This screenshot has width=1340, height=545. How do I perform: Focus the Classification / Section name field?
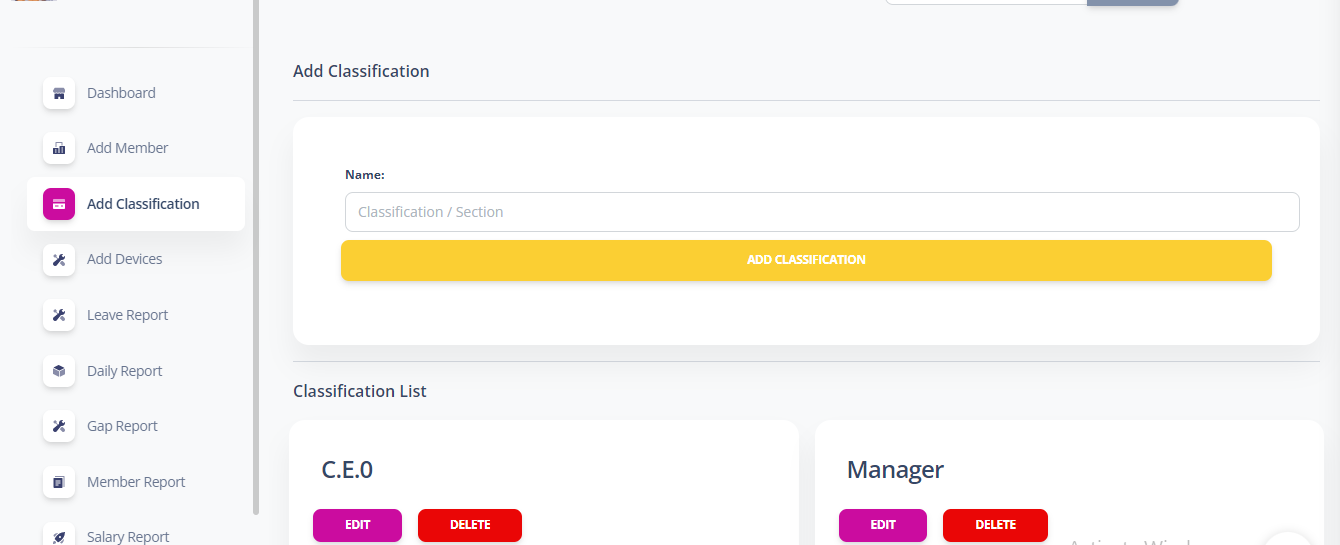[x=822, y=212]
